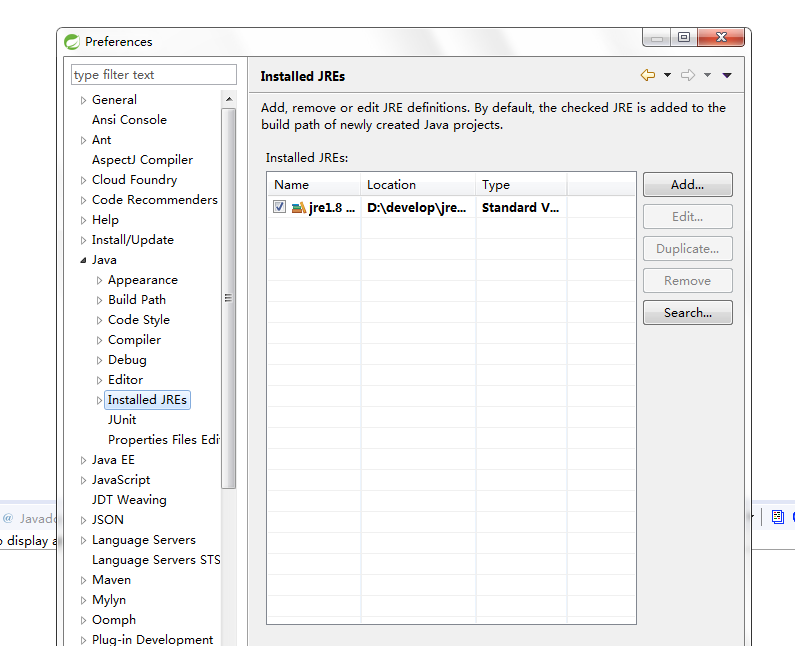Expand the Build Path node
795x646 pixels.
99,301
